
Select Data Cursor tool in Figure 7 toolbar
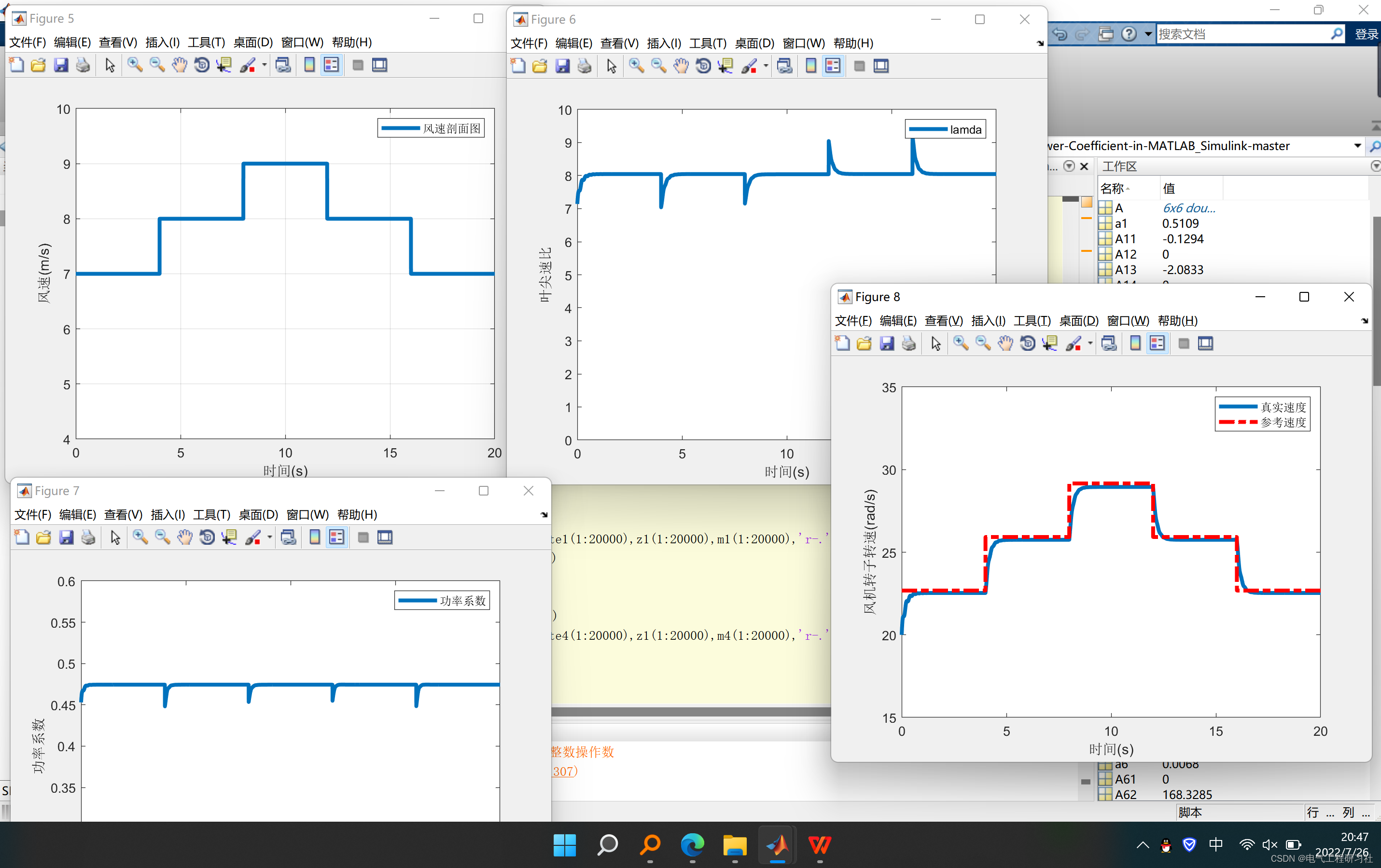229,537
